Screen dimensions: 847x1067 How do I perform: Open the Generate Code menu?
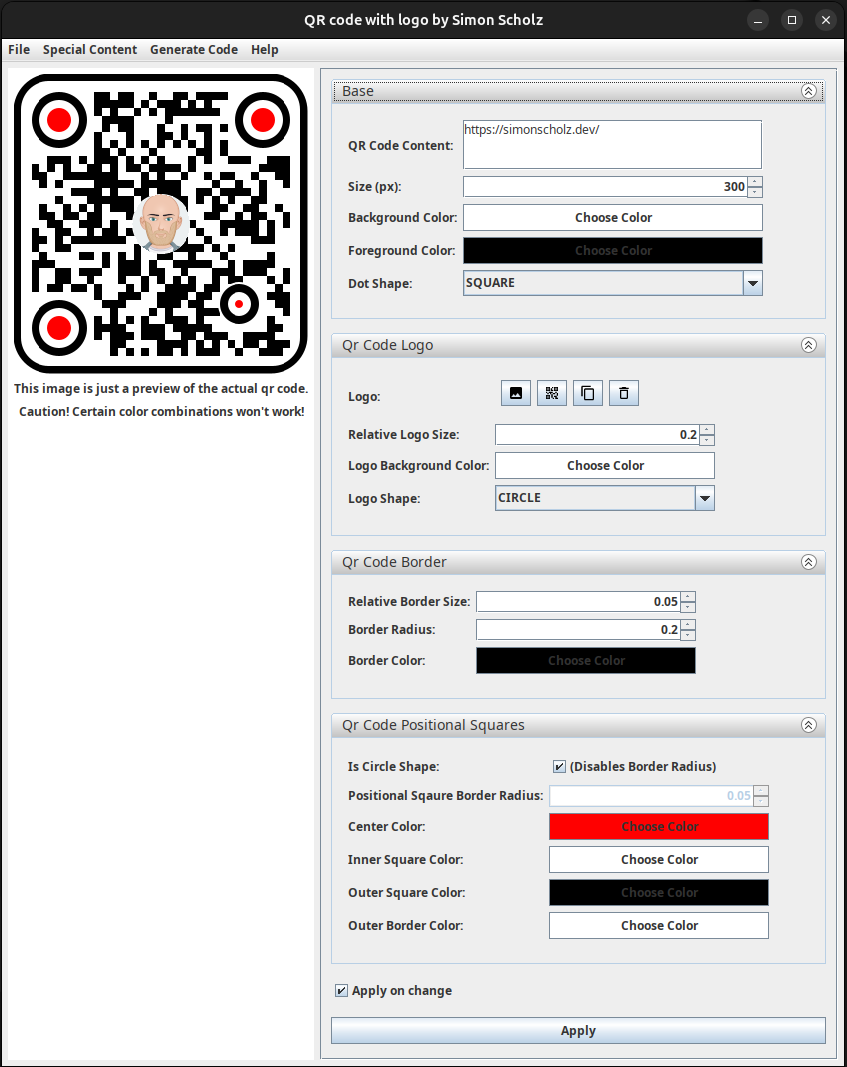coord(194,50)
